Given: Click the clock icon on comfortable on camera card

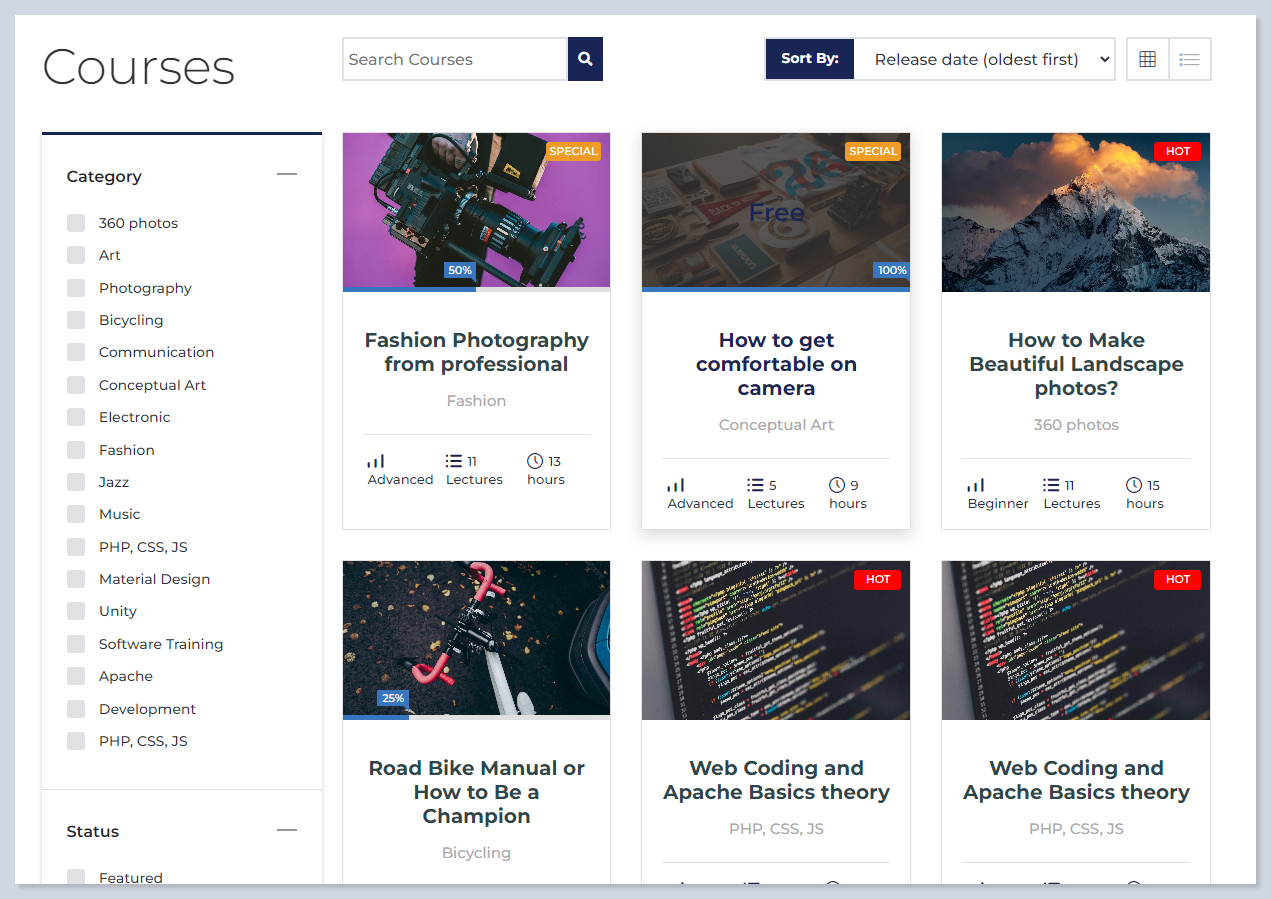Looking at the screenshot, I should (x=837, y=485).
